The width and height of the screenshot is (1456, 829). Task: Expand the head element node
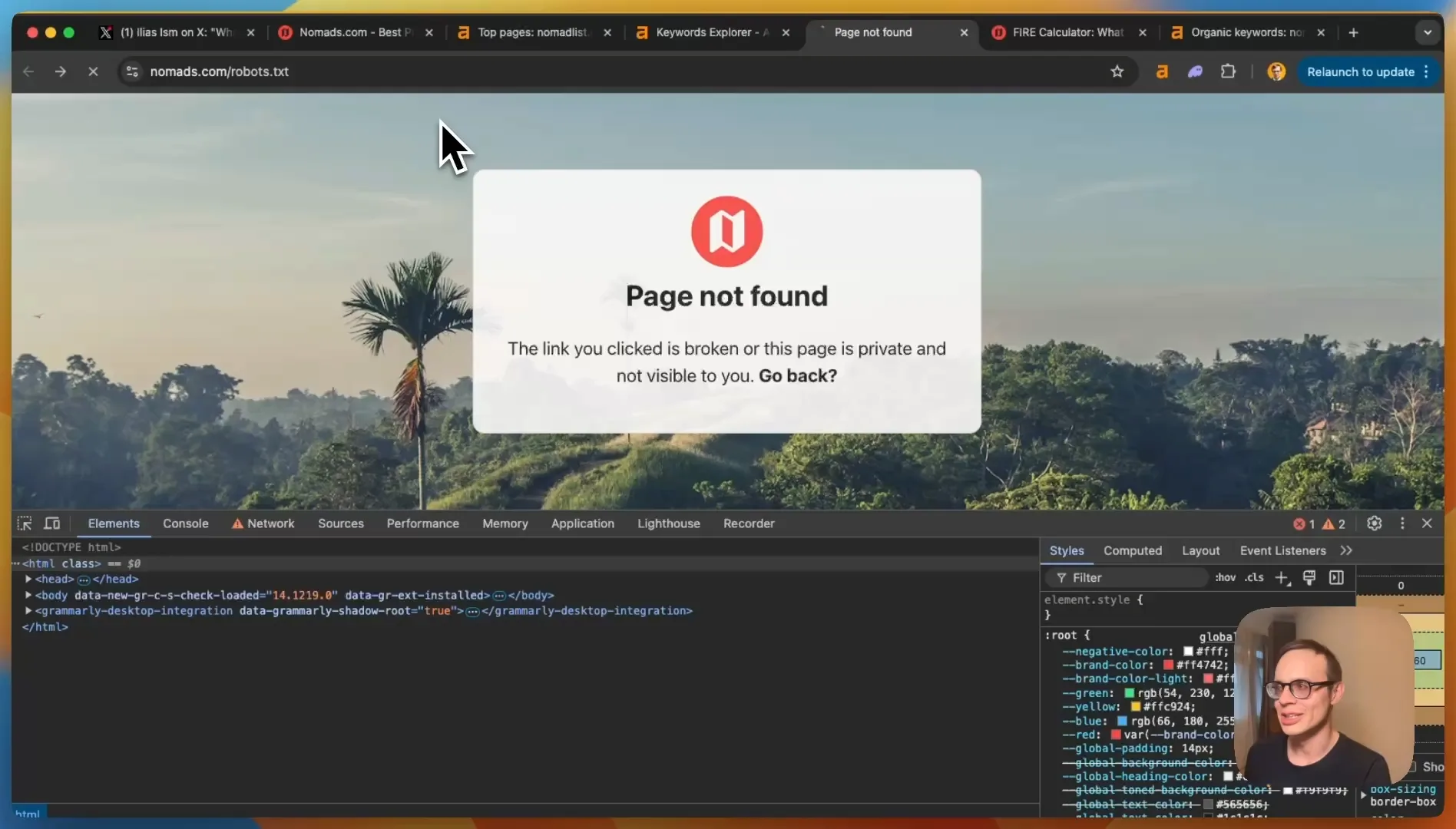[28, 579]
